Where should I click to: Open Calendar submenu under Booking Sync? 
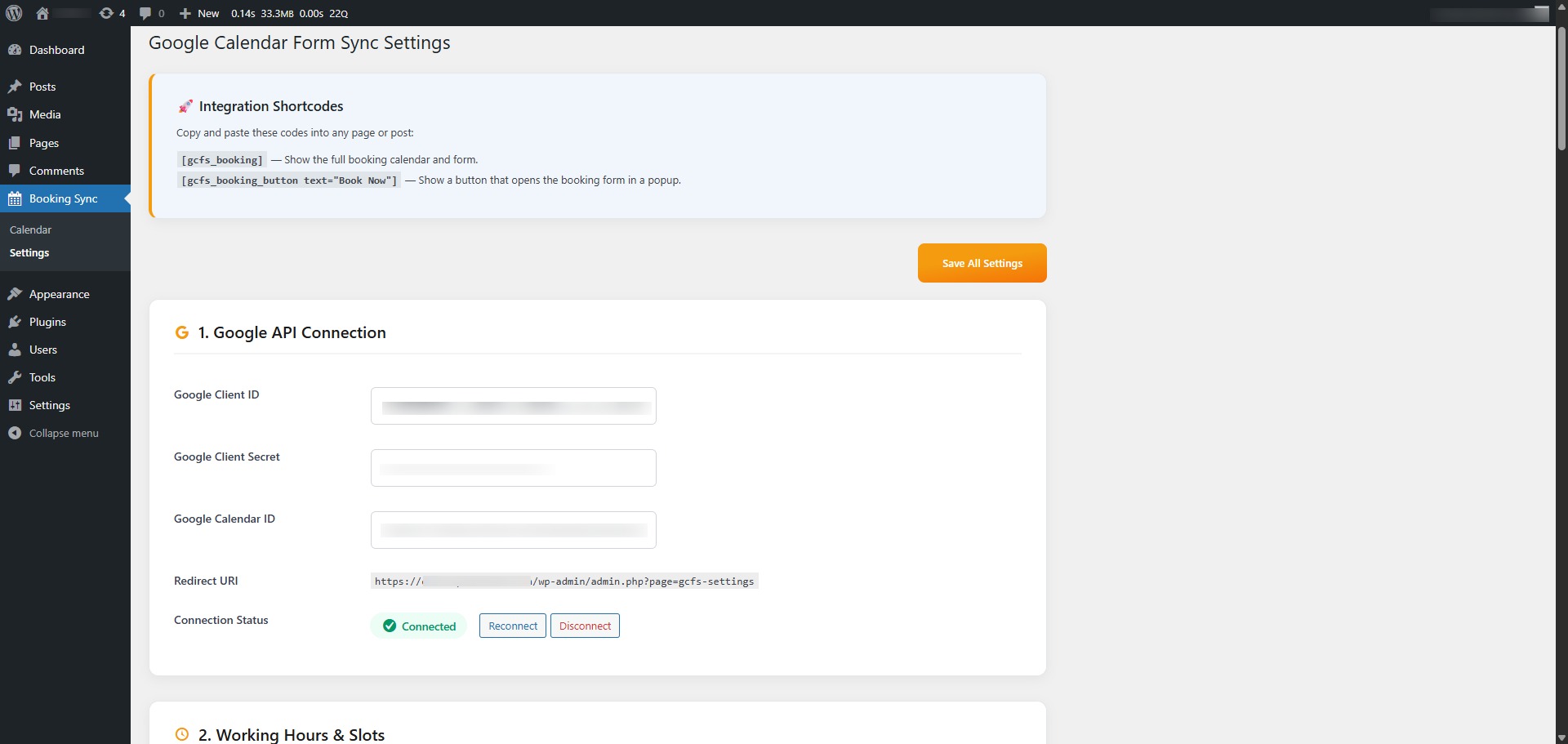point(30,230)
